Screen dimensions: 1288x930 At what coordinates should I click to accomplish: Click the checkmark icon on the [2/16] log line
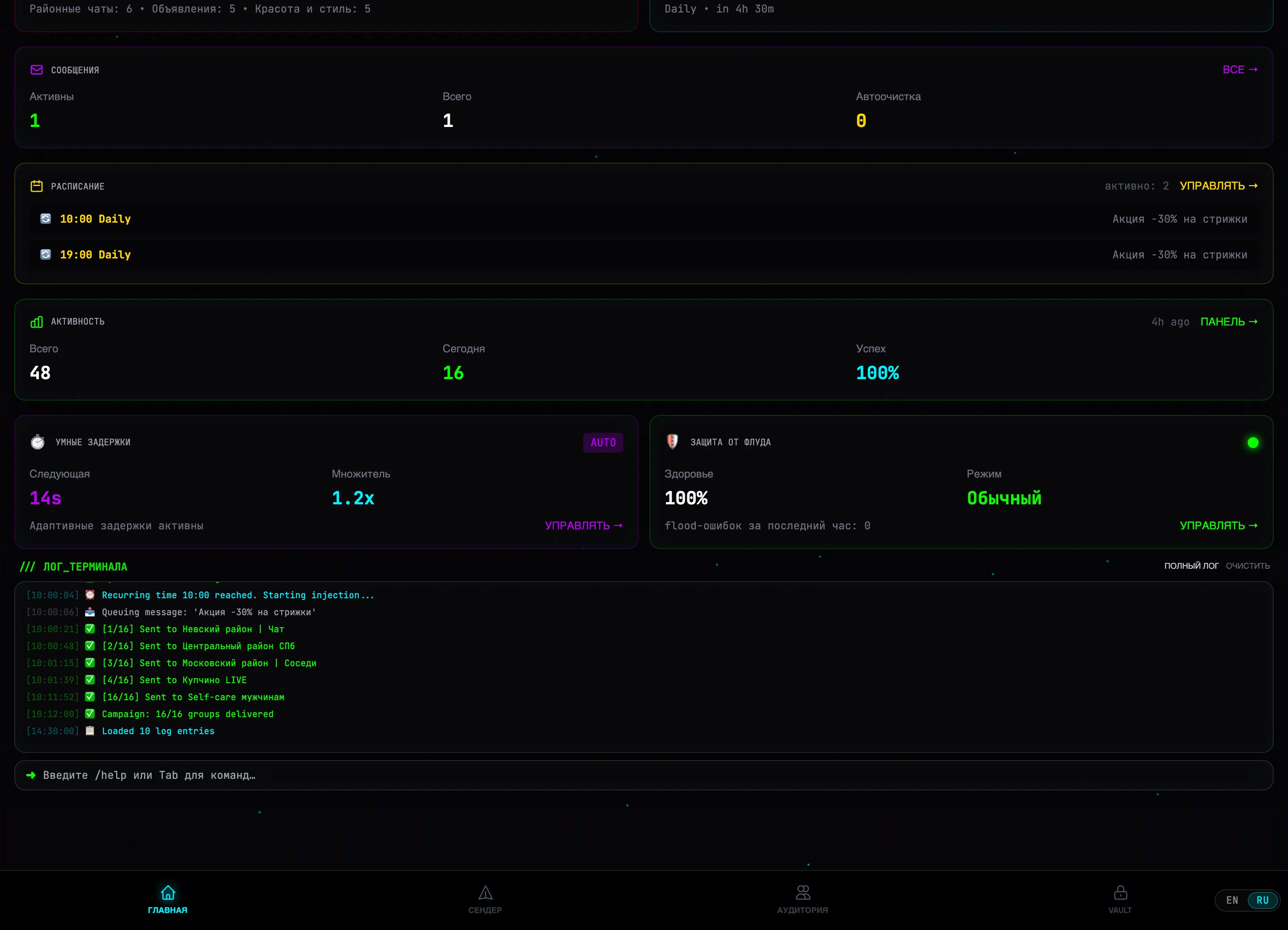coord(90,646)
